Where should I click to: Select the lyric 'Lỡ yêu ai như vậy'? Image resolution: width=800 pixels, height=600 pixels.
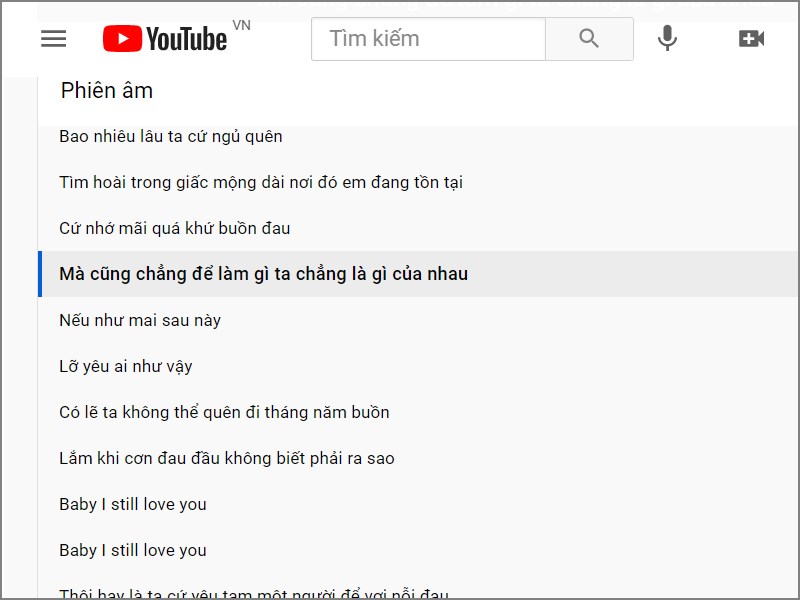tap(124, 366)
